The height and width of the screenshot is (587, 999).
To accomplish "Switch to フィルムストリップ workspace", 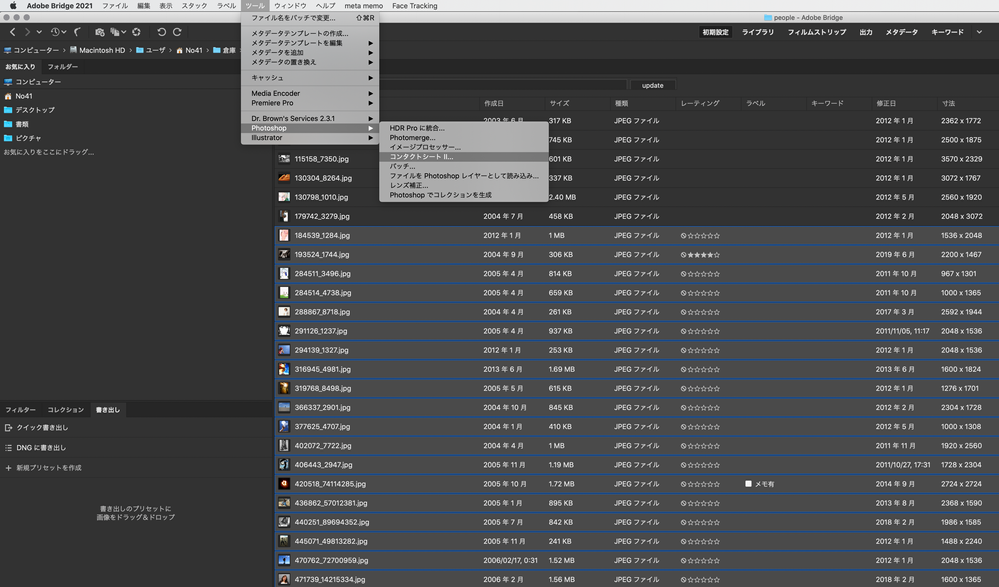I will (817, 32).
